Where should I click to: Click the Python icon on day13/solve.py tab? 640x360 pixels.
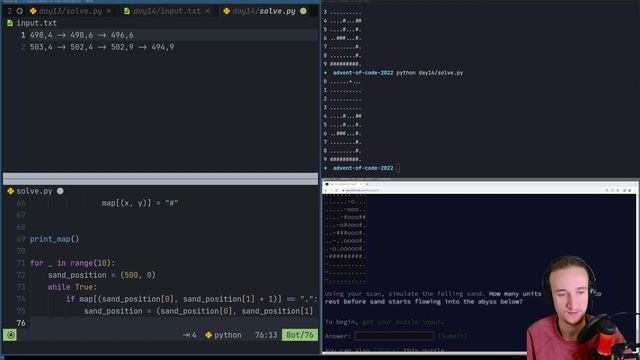pos(33,11)
